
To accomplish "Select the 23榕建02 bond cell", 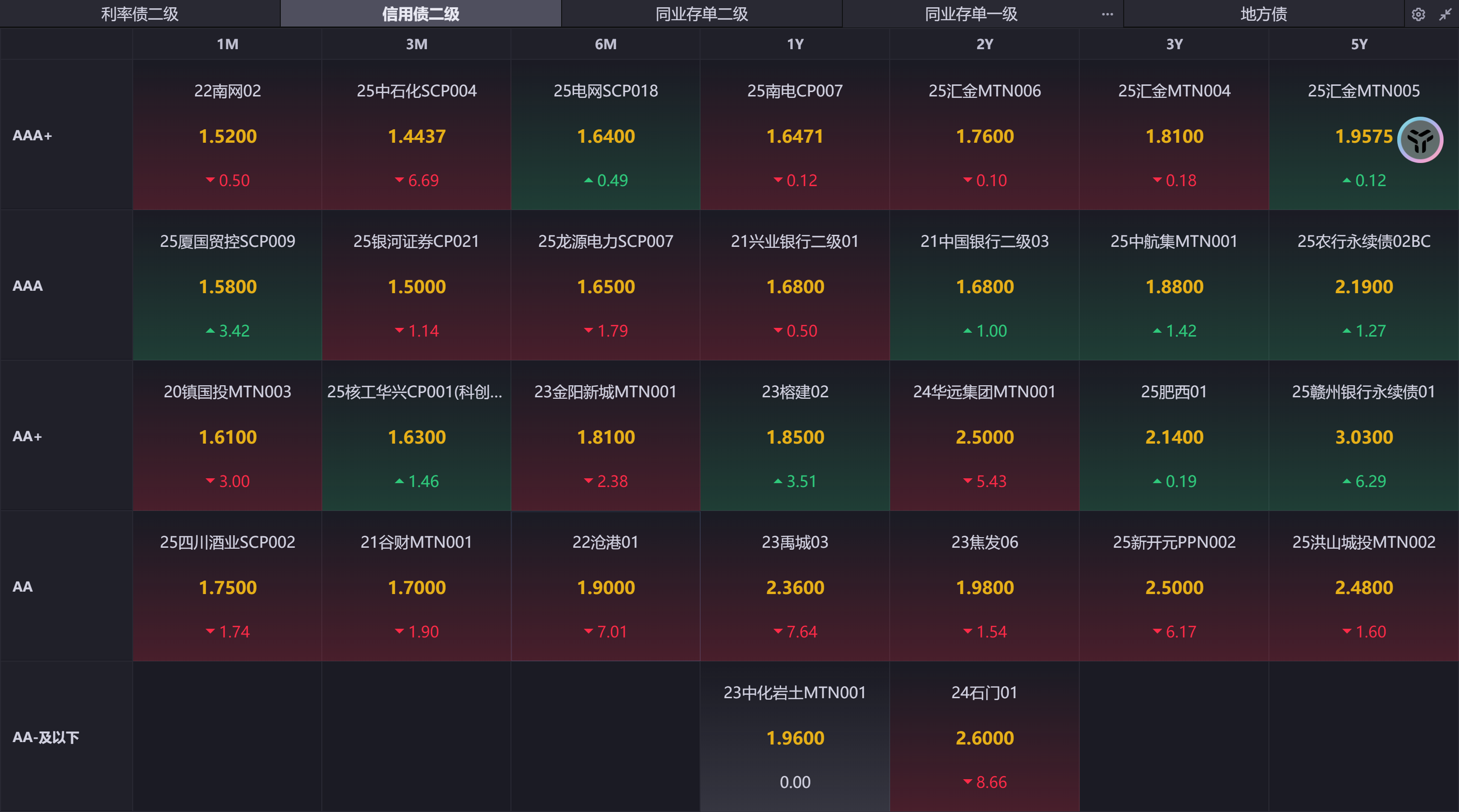I will 795,436.
